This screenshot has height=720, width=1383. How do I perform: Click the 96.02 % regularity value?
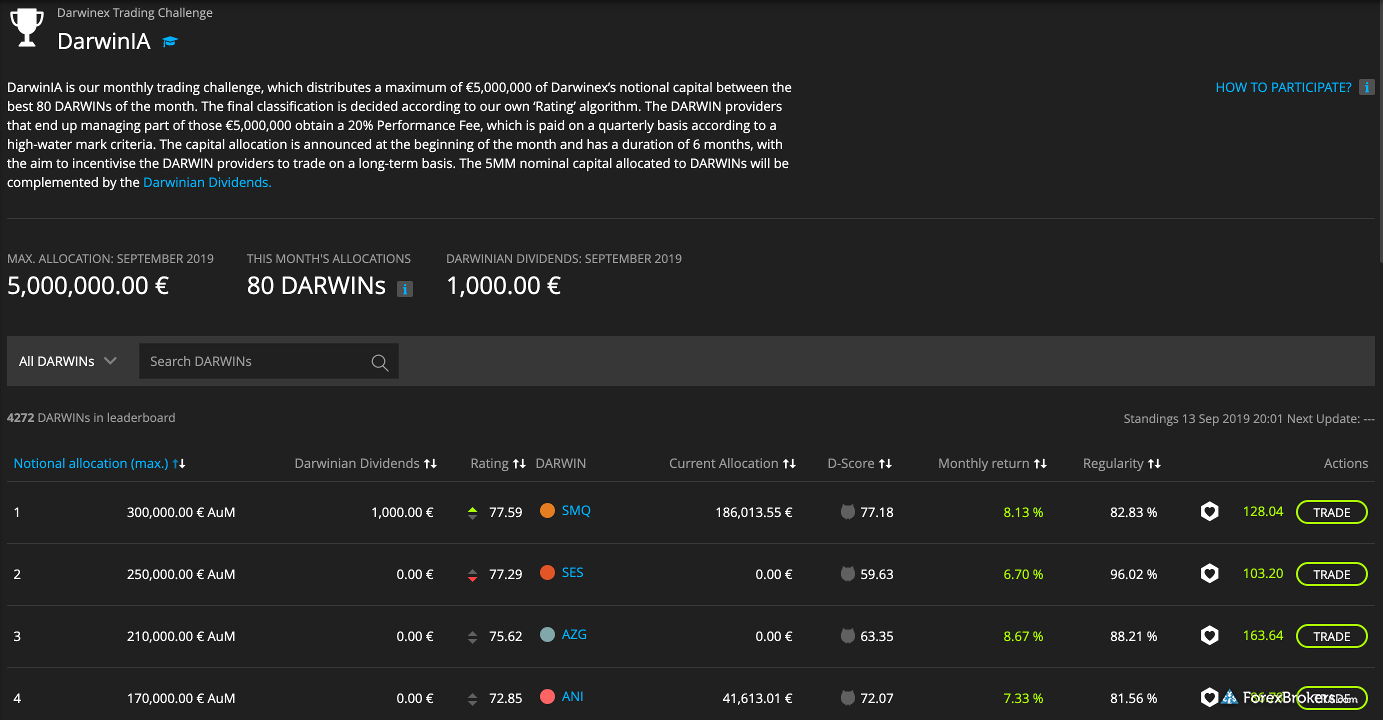point(1134,575)
